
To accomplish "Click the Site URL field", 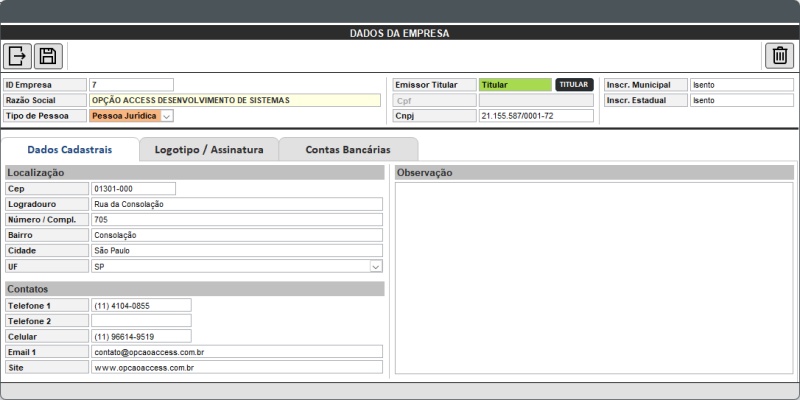I will (x=236, y=368).
